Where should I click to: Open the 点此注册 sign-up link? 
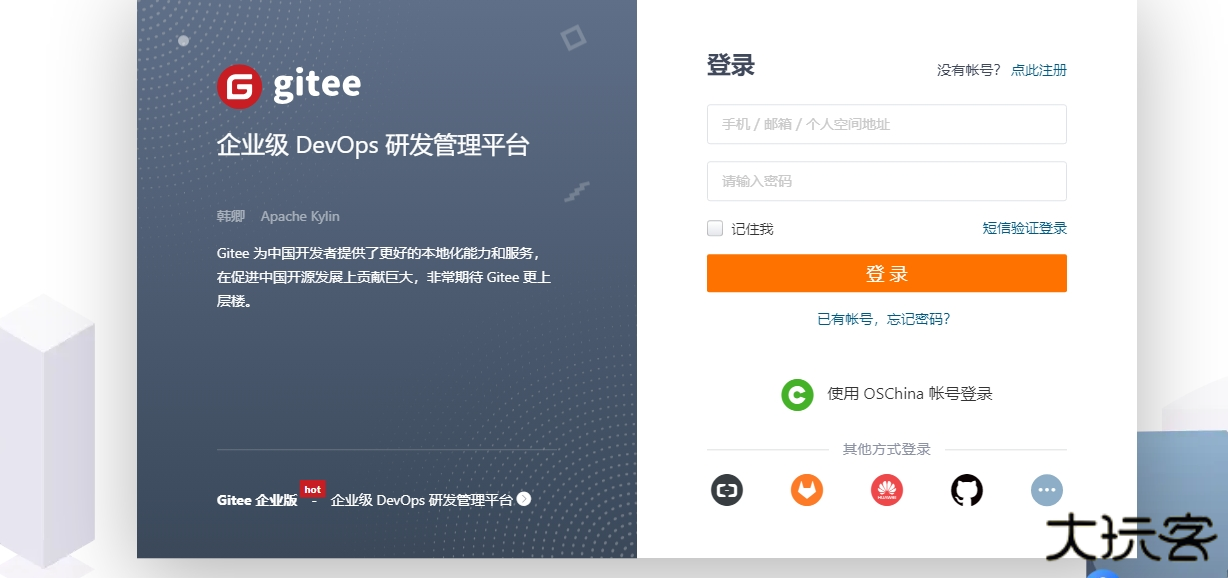tap(1038, 70)
